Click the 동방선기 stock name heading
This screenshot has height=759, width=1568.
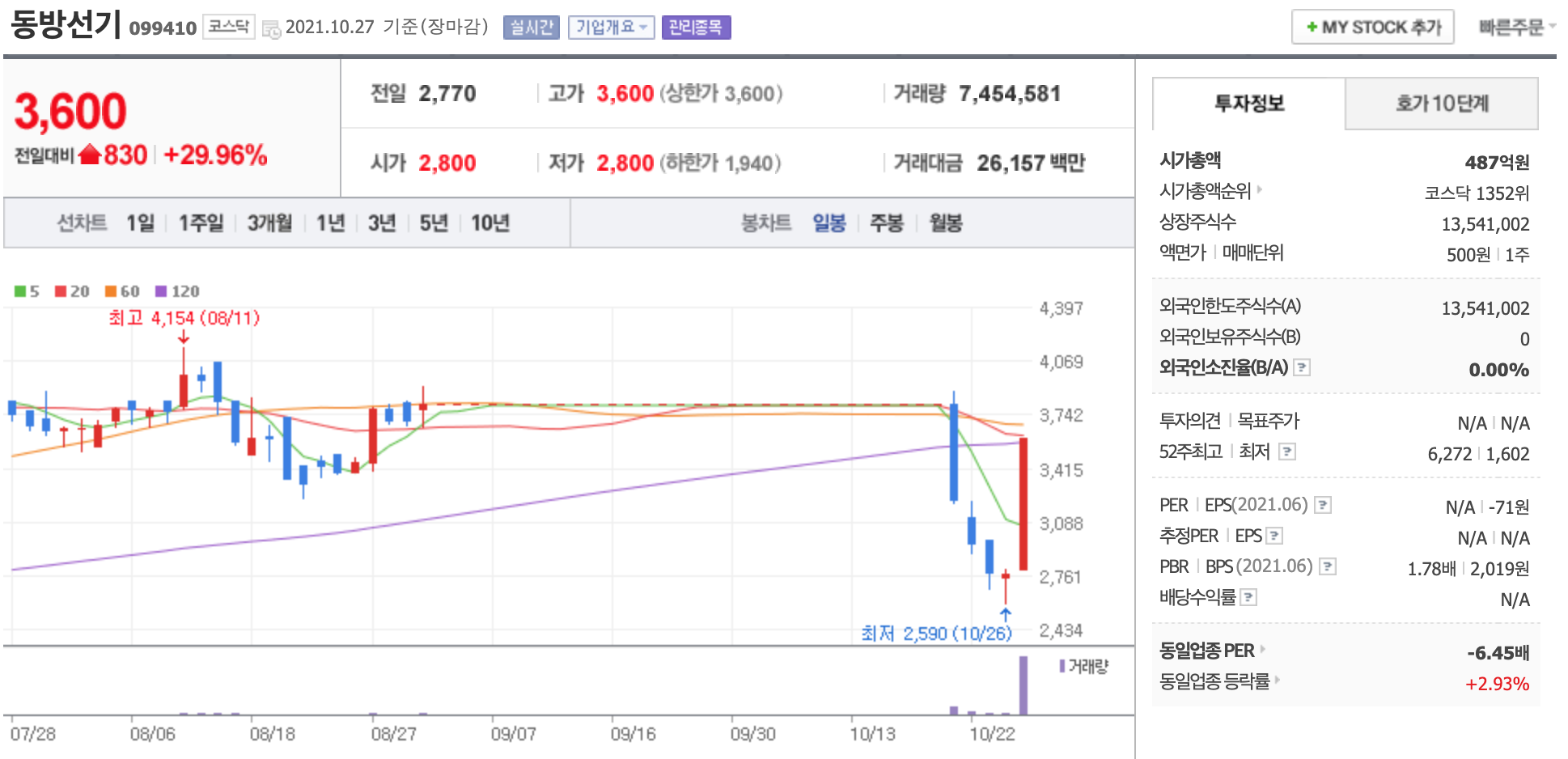point(66,24)
